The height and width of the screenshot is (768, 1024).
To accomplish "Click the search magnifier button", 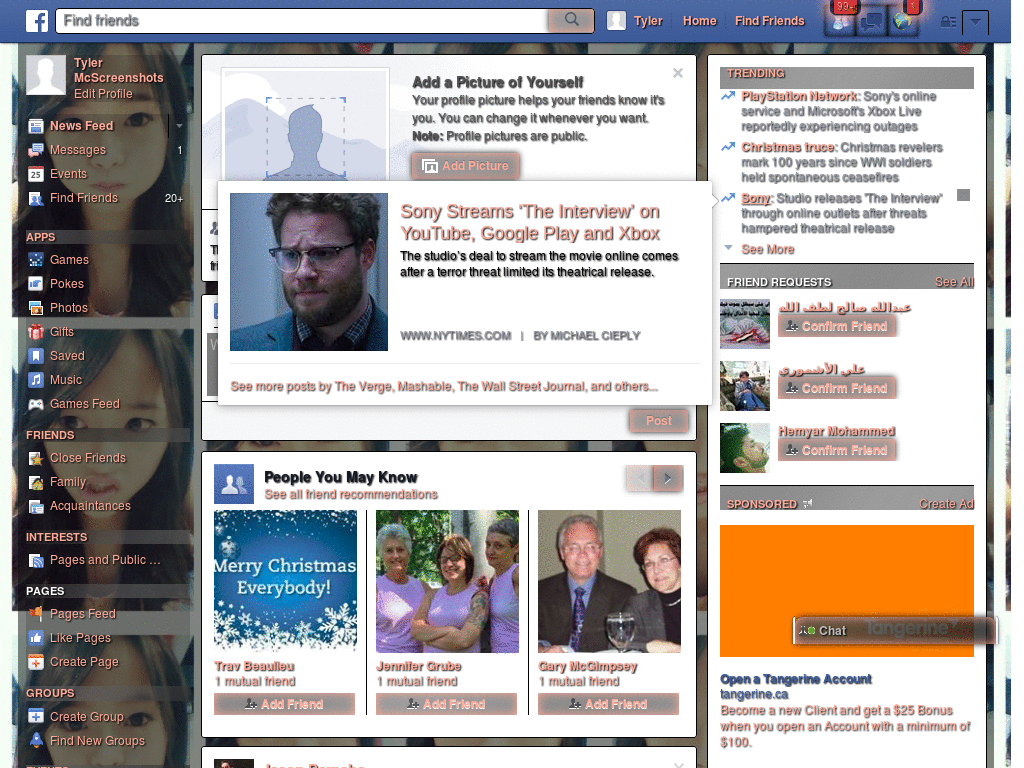I will tap(571, 20).
